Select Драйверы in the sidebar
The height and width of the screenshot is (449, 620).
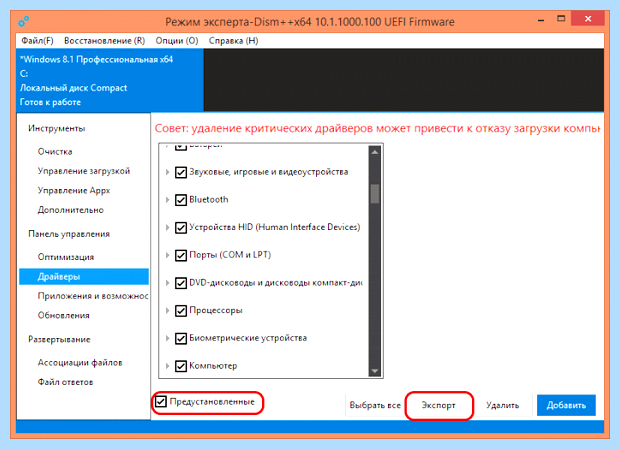tap(84, 276)
